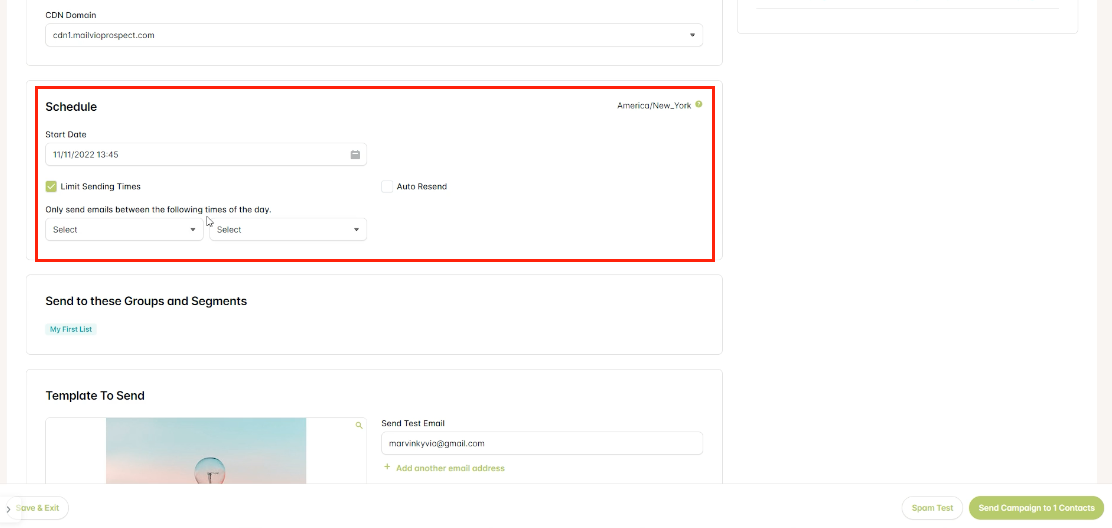Enable the Auto Resend checkbox
This screenshot has height=528, width=1112.
click(x=387, y=186)
